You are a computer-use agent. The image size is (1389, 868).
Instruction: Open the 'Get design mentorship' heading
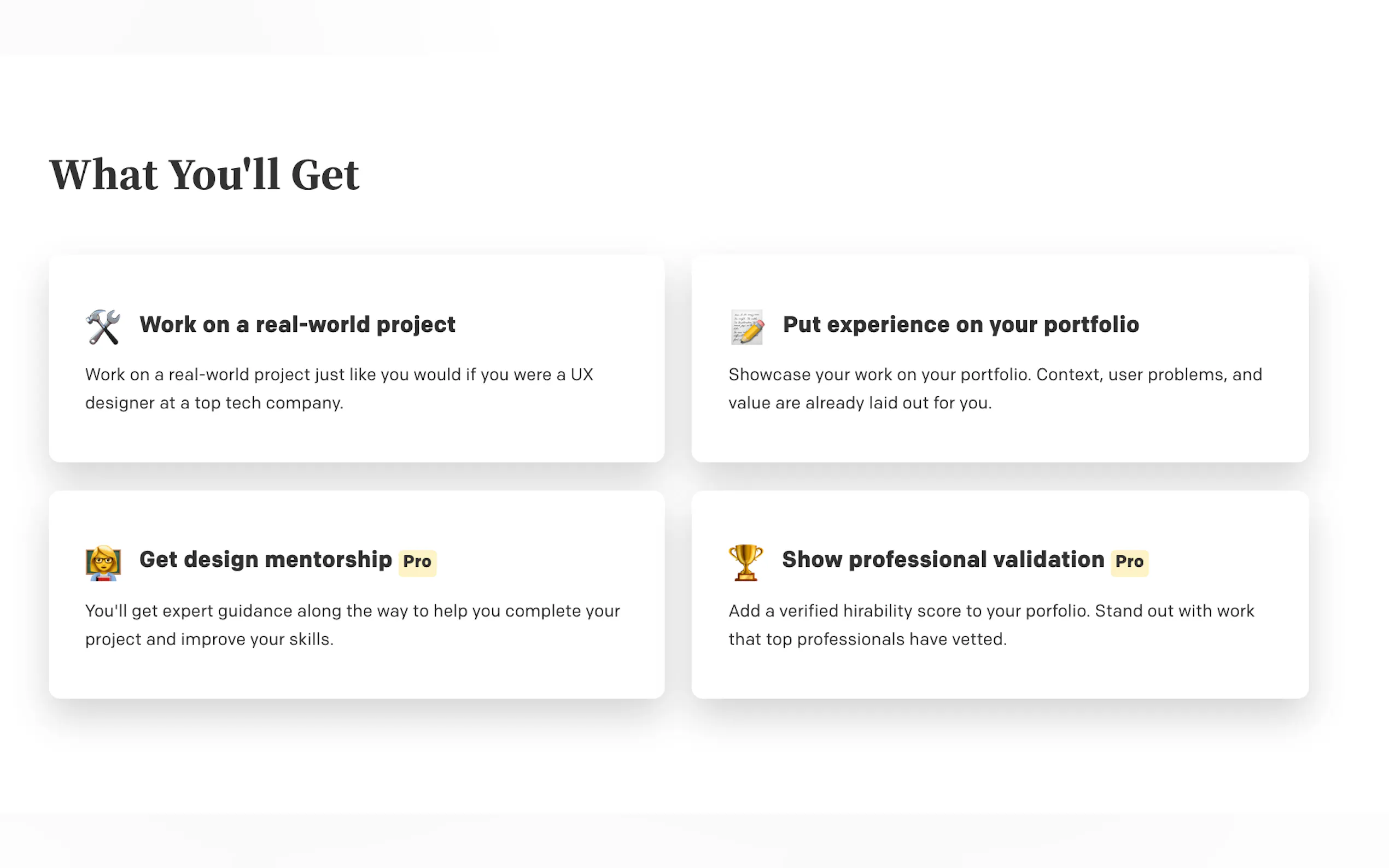pyautogui.click(x=266, y=560)
